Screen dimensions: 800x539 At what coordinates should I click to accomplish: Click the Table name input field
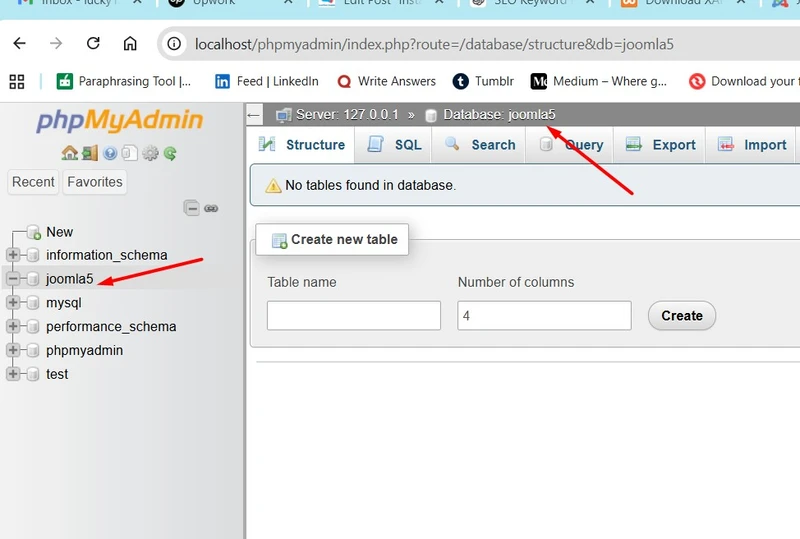click(353, 316)
